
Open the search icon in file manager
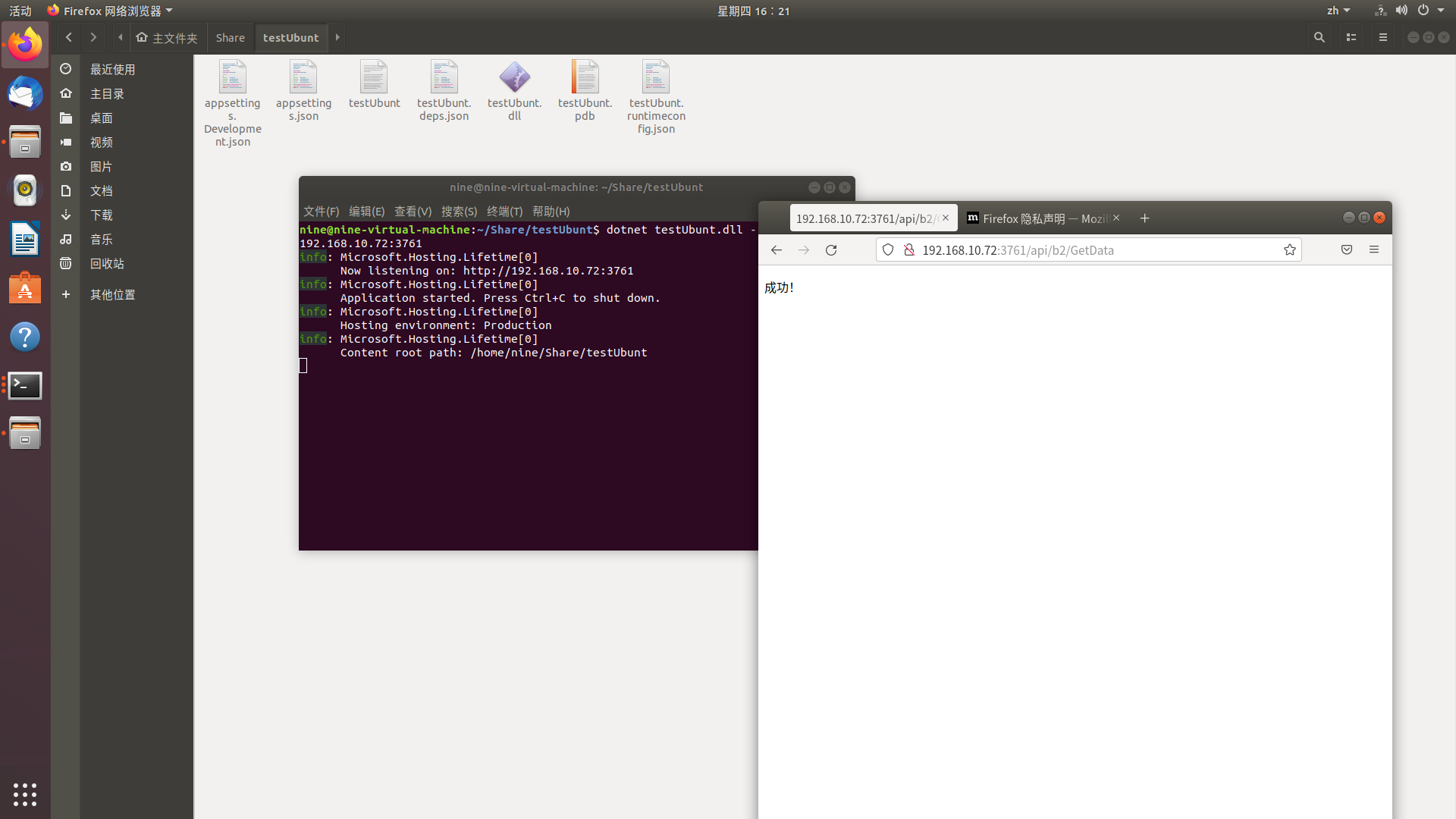[1319, 37]
